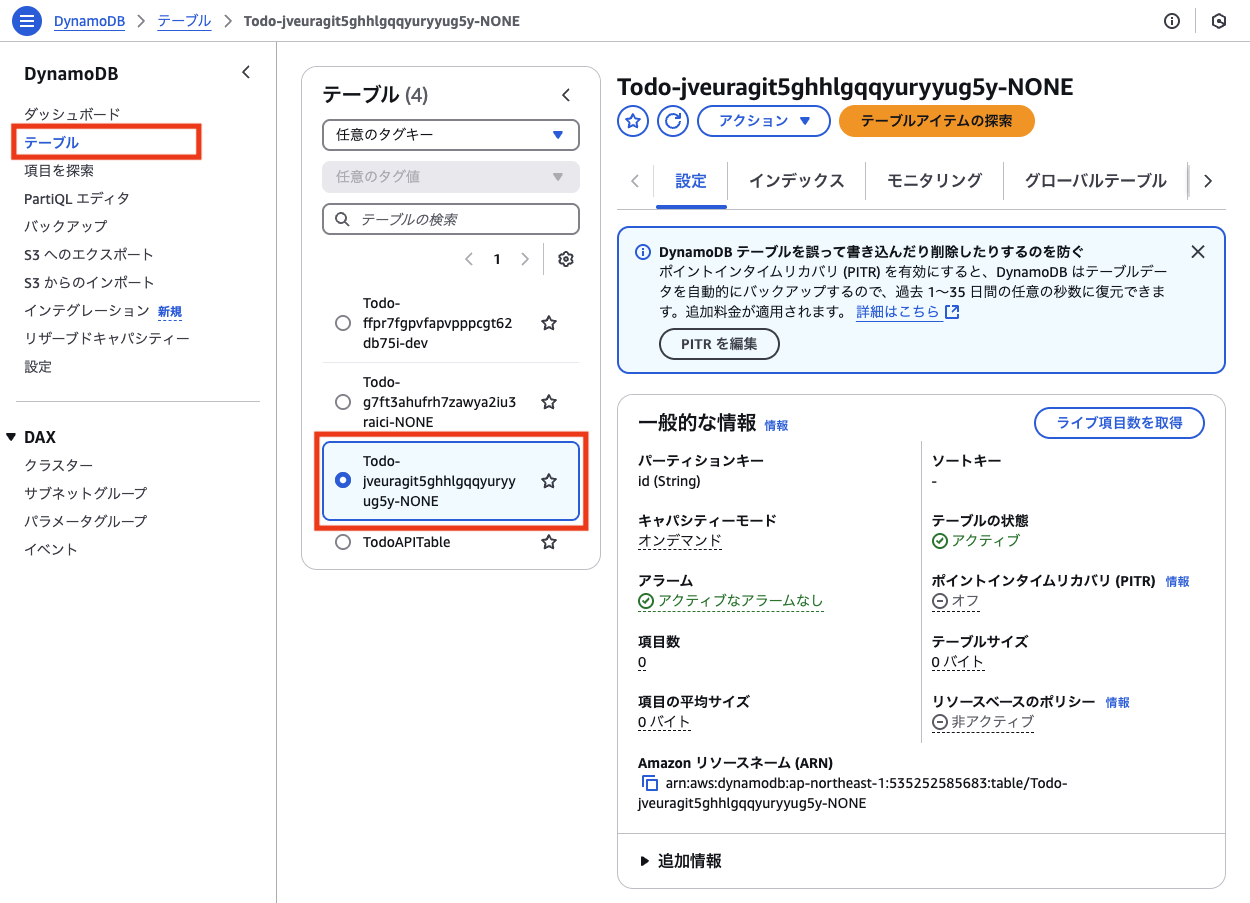Open DAX クラスター in the sidebar
1250x903 pixels.
pos(59,465)
